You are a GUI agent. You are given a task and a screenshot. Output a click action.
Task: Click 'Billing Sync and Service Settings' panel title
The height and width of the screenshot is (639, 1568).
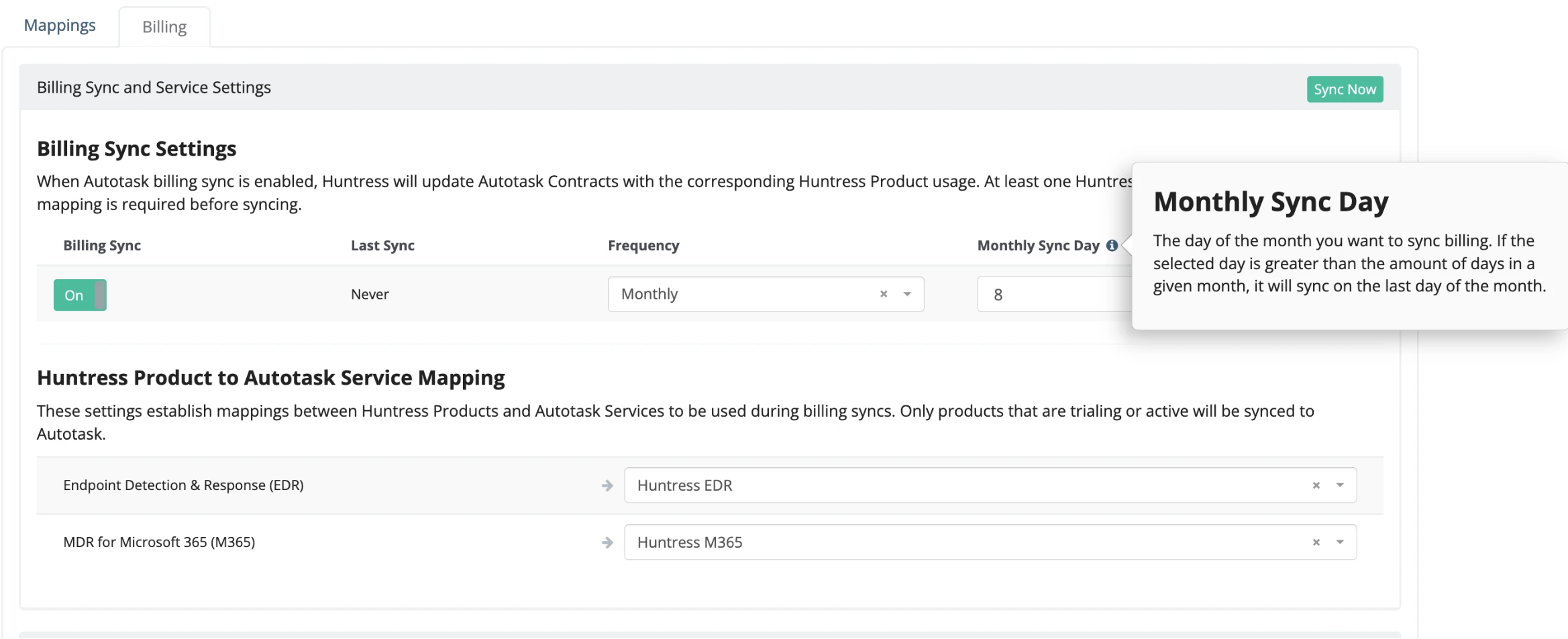[154, 88]
